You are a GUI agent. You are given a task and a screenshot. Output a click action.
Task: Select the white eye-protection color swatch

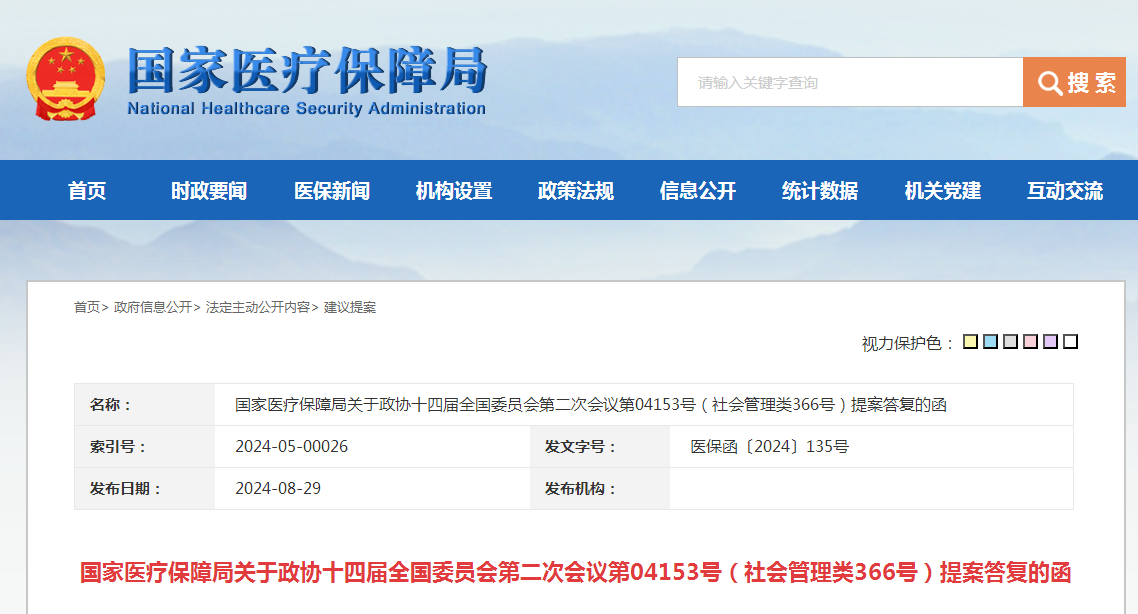1071,341
